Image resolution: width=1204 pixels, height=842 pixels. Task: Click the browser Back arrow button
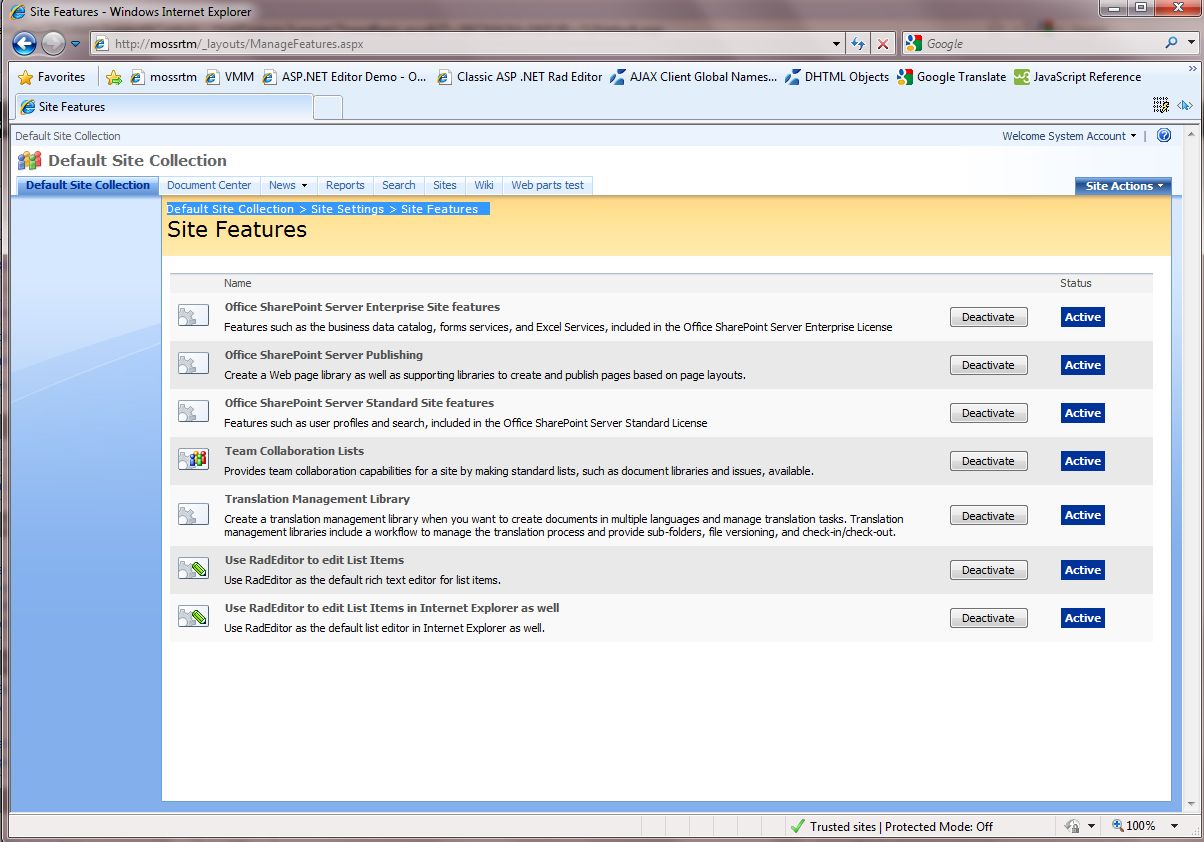click(x=25, y=43)
